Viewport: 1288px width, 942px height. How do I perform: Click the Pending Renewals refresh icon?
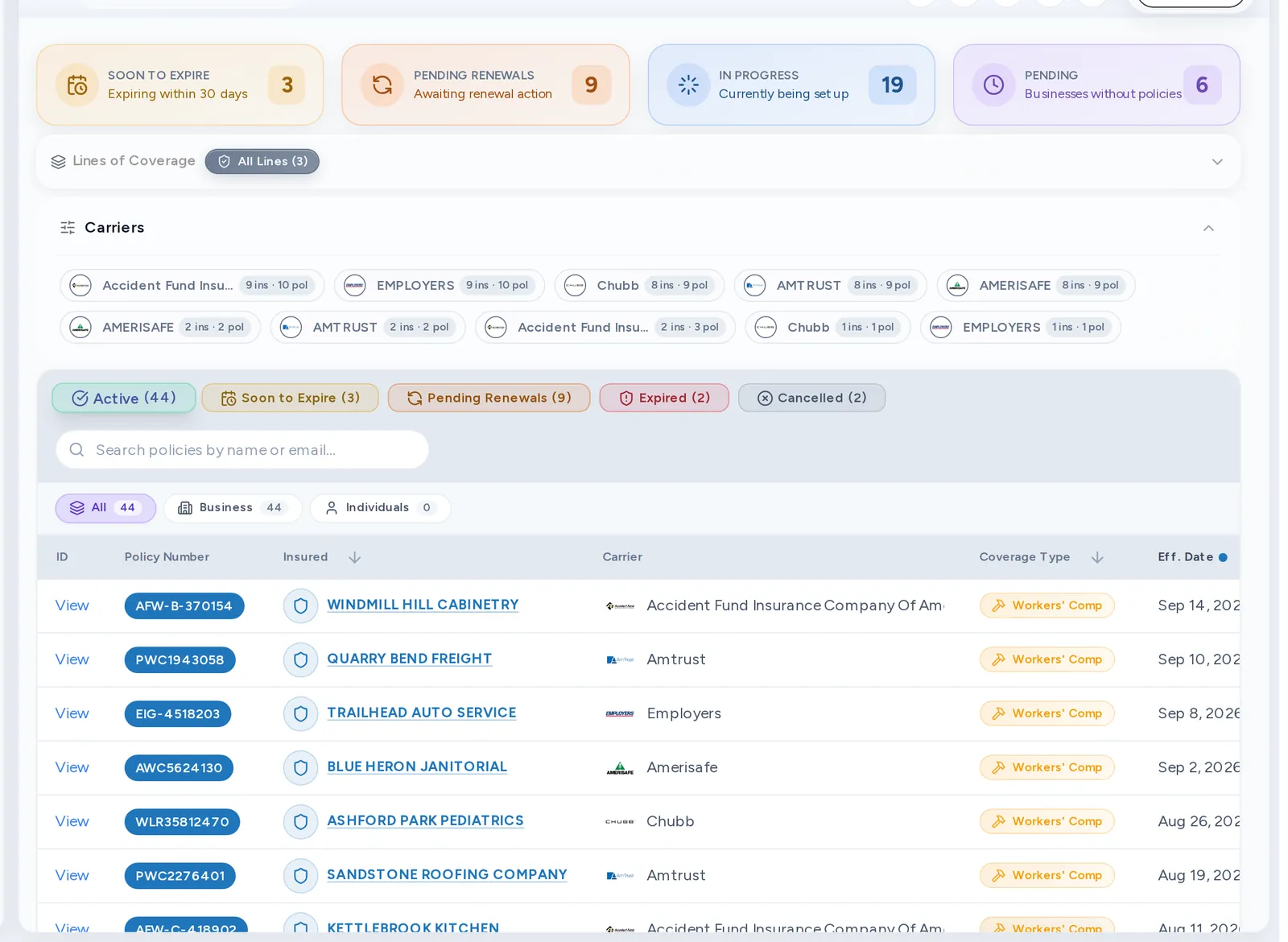coord(382,85)
